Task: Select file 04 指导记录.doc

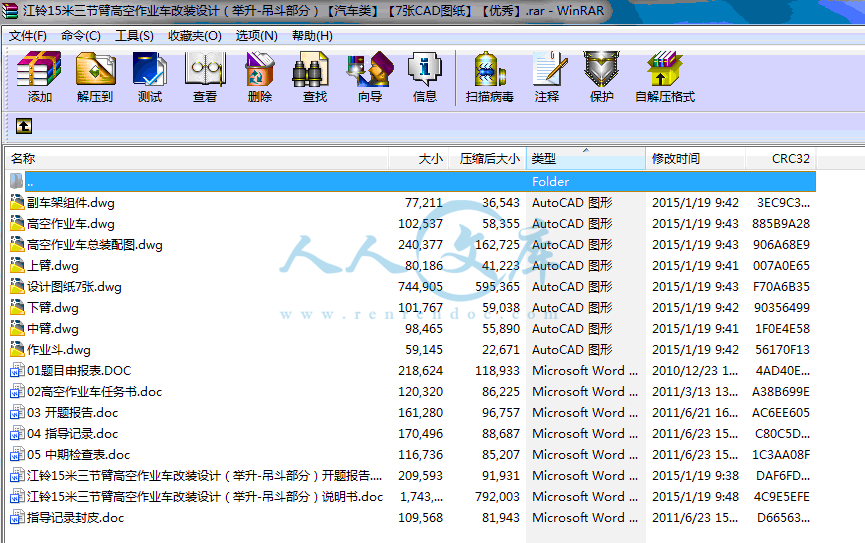Action: point(72,433)
